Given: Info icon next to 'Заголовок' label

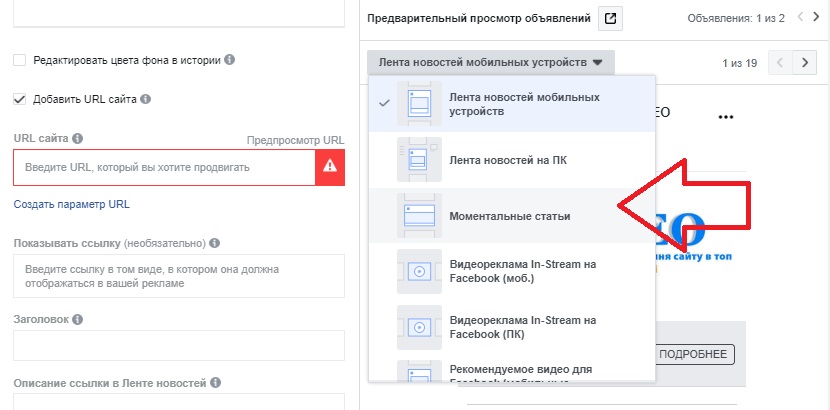Looking at the screenshot, I should tap(78, 320).
